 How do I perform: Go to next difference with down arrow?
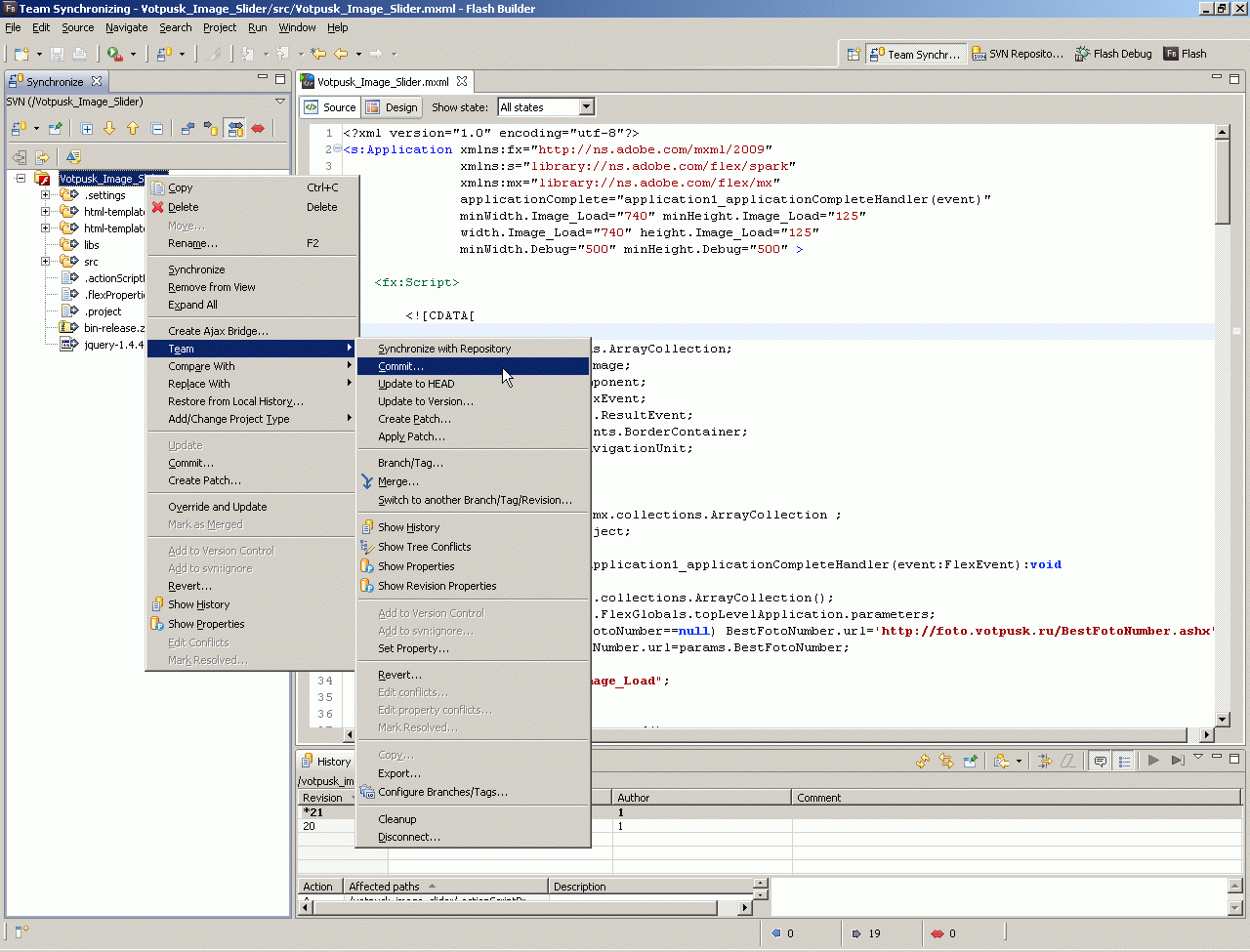click(x=109, y=128)
